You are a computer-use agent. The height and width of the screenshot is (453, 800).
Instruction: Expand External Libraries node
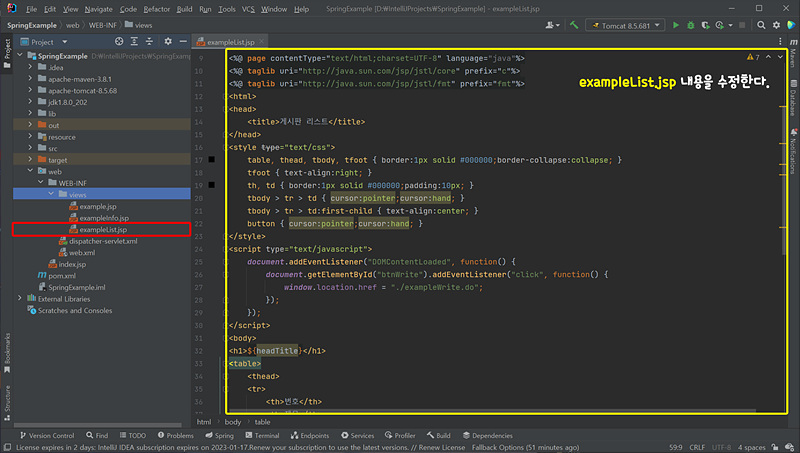point(20,298)
